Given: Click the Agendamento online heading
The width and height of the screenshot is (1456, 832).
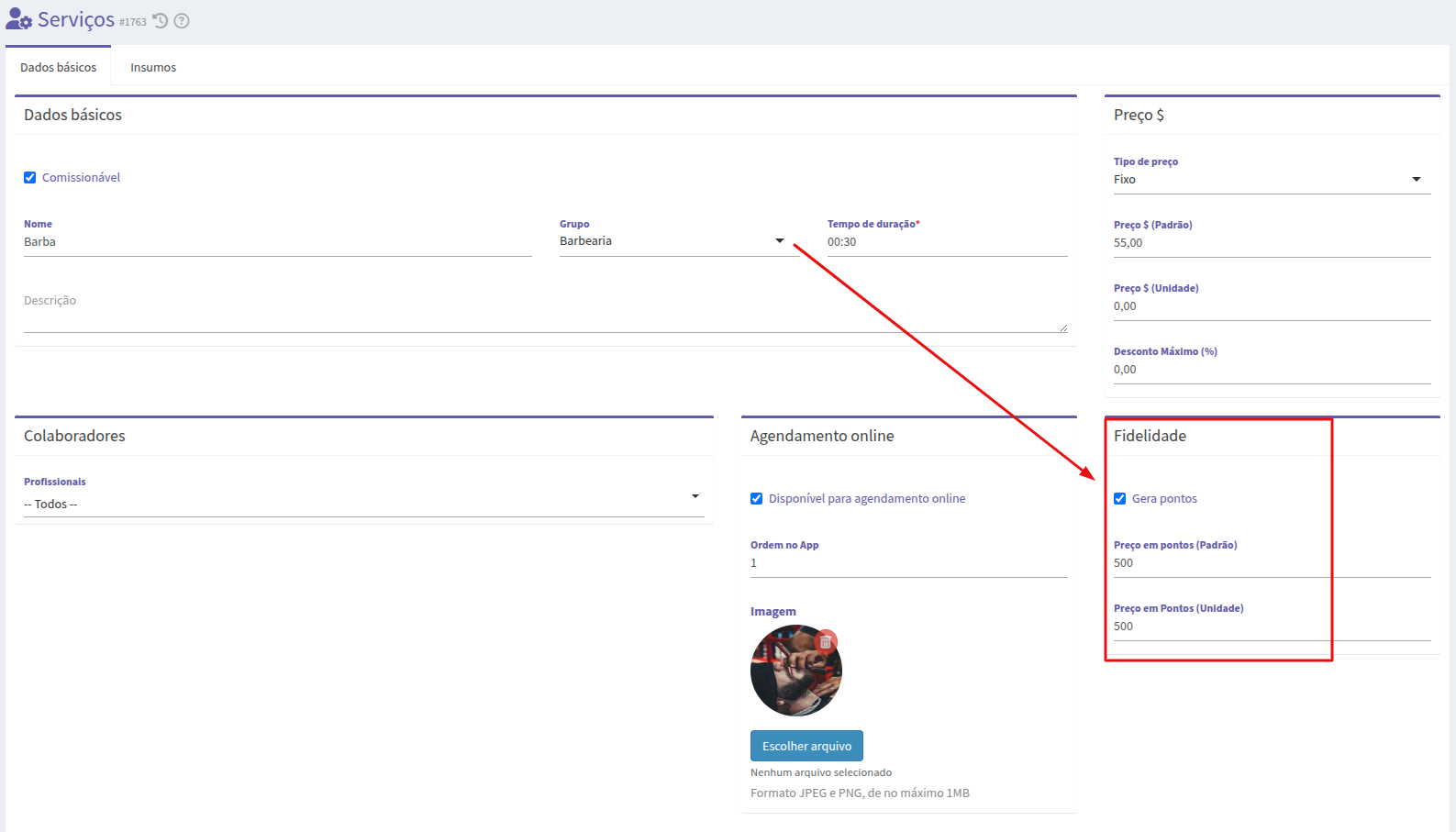Looking at the screenshot, I should click(822, 436).
